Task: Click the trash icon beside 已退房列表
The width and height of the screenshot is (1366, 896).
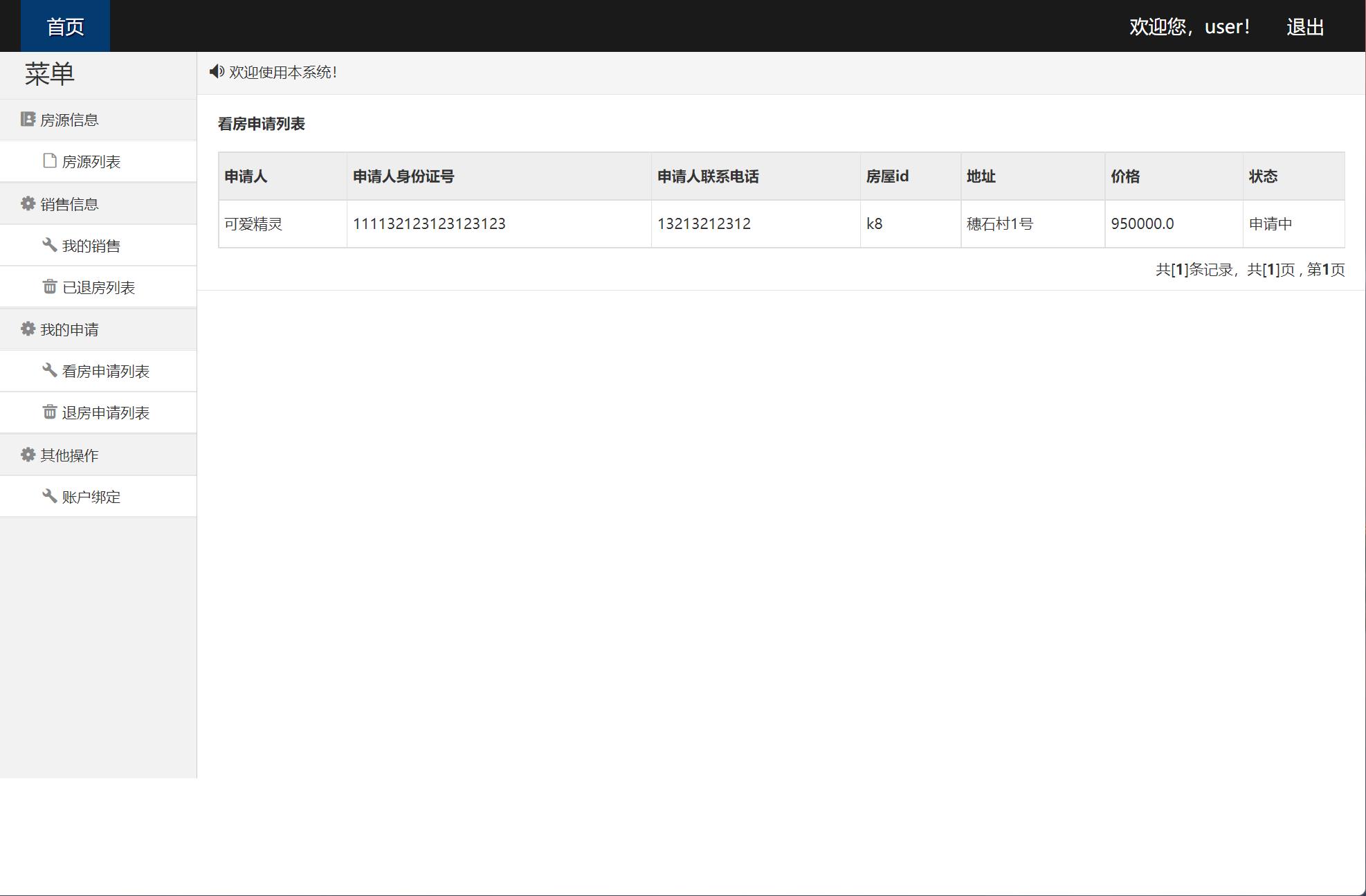Action: 50,286
